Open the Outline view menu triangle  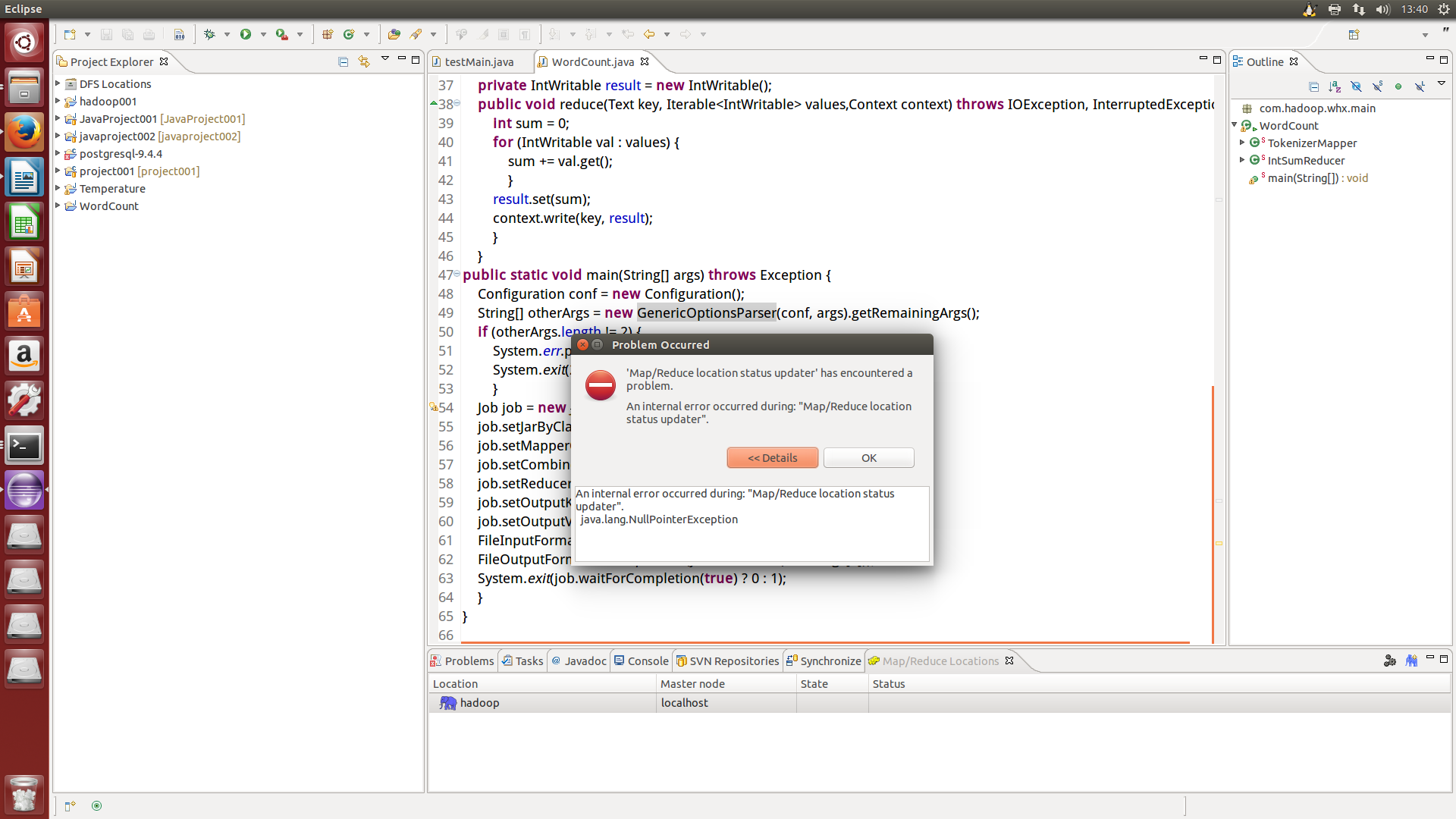coord(1442,84)
